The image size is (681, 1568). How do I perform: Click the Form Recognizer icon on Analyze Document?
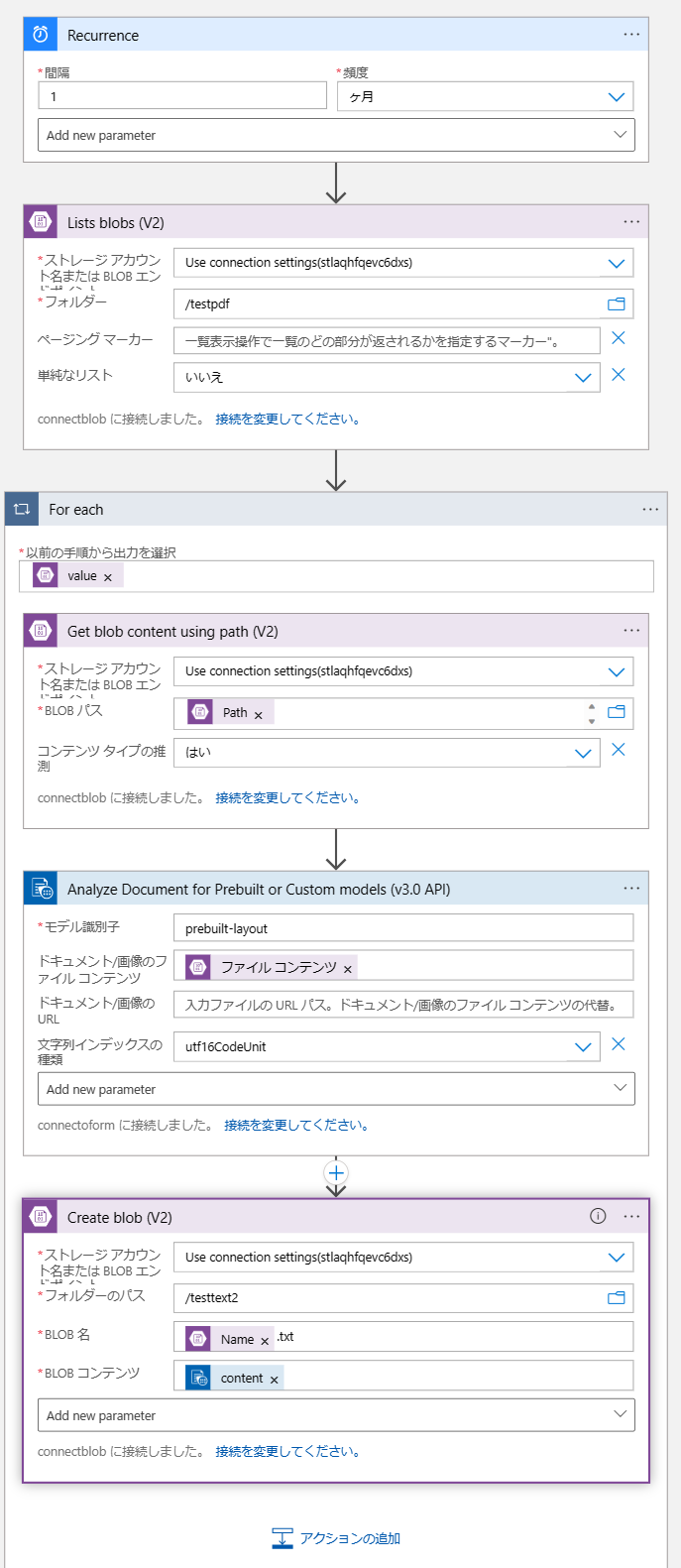click(x=39, y=887)
